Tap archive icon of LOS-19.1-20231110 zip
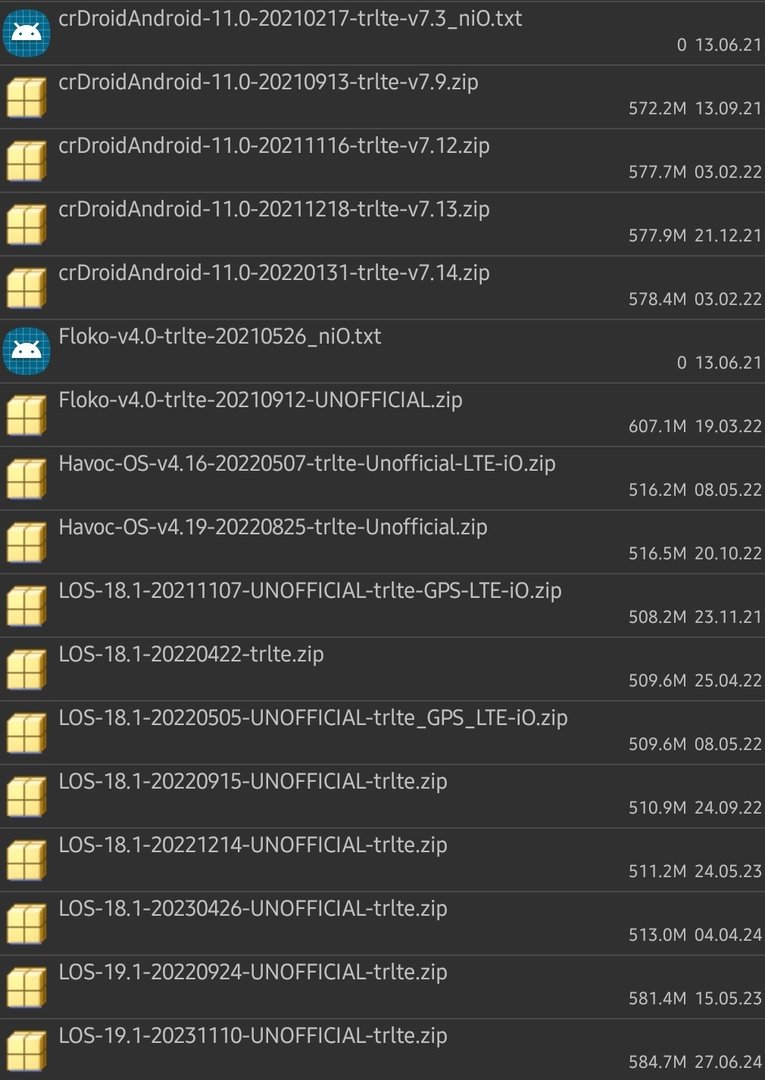Image resolution: width=765 pixels, height=1080 pixels. [x=26, y=1050]
